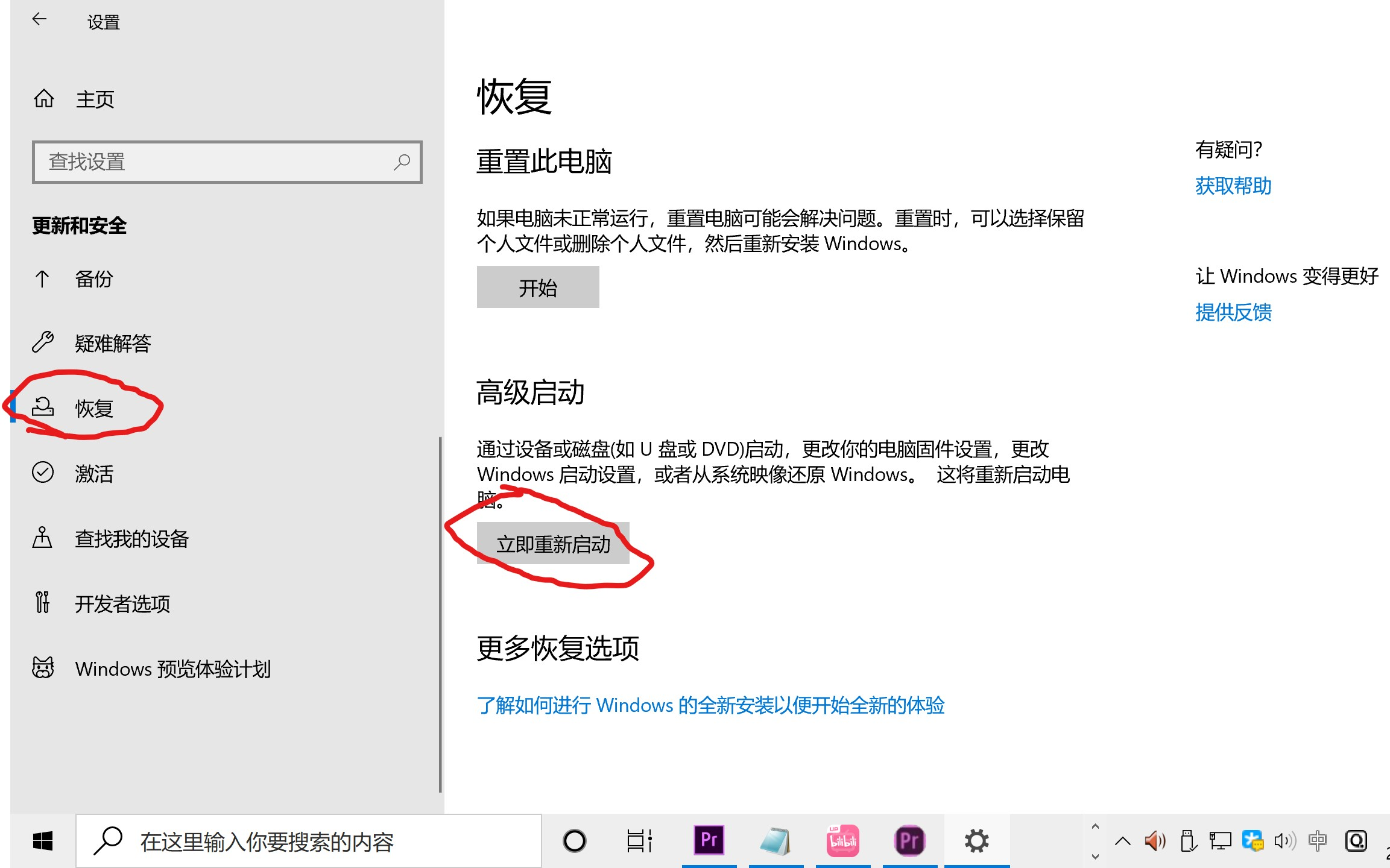Viewport: 1390px width, 868px height.
Task: Click the back navigation arrow button
Action: [x=38, y=19]
